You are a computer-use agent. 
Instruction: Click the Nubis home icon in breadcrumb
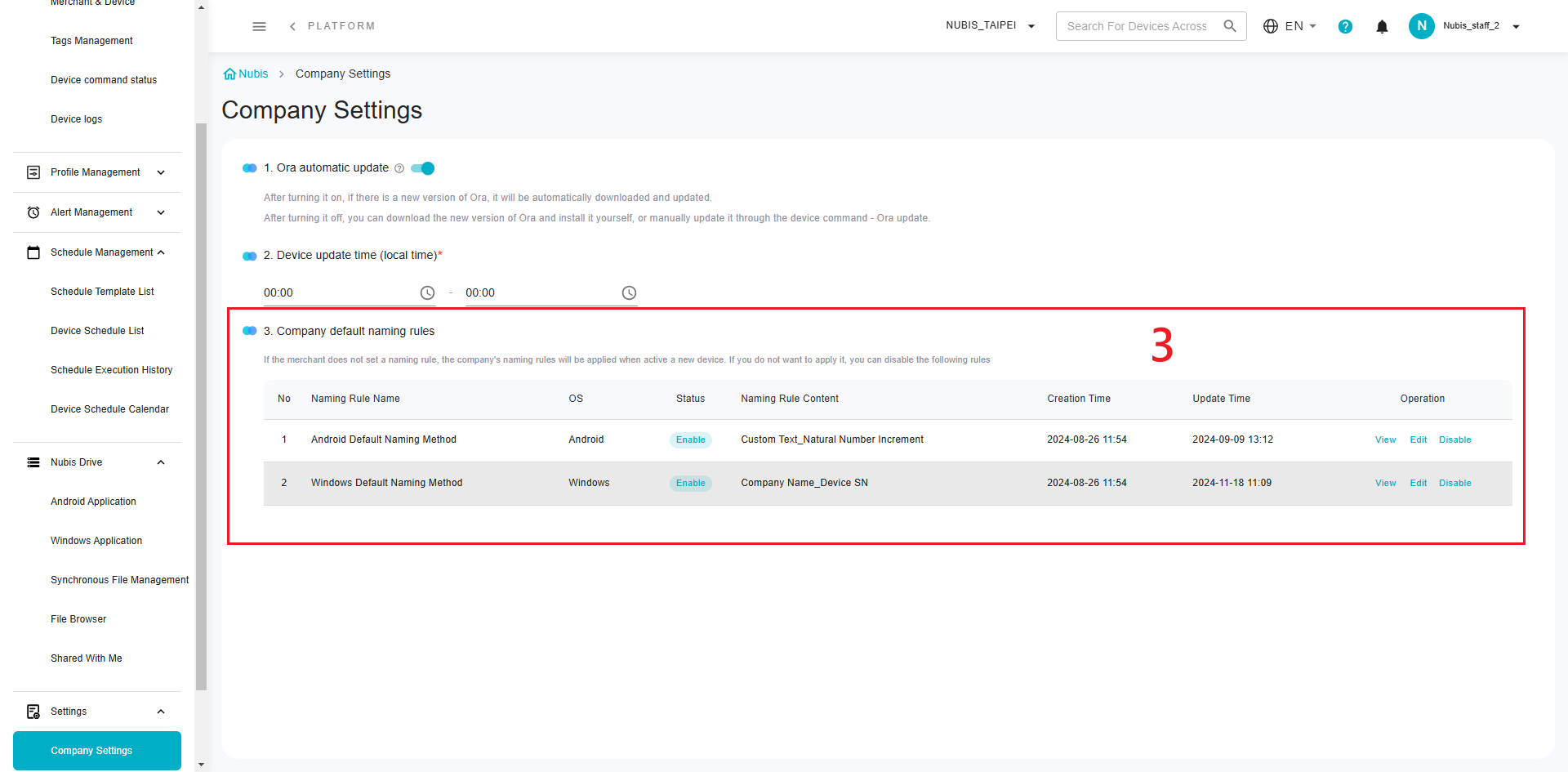pos(229,74)
